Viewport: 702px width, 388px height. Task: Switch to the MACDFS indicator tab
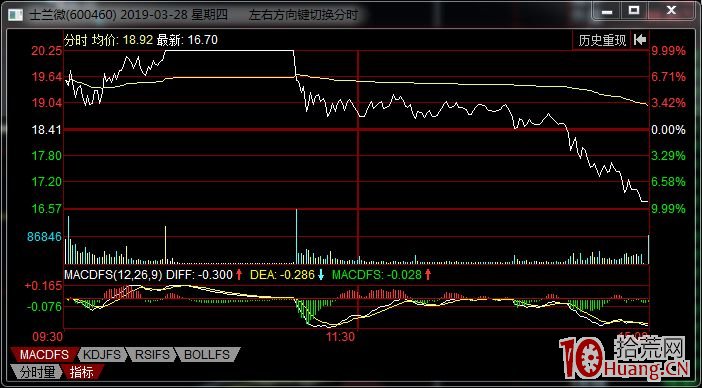point(44,355)
